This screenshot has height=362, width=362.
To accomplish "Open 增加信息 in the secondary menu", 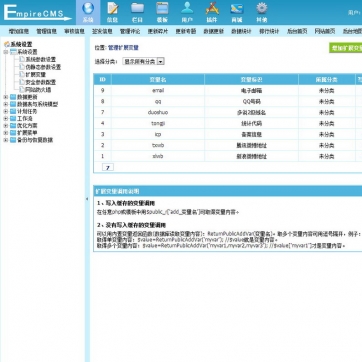I will 19,32.
